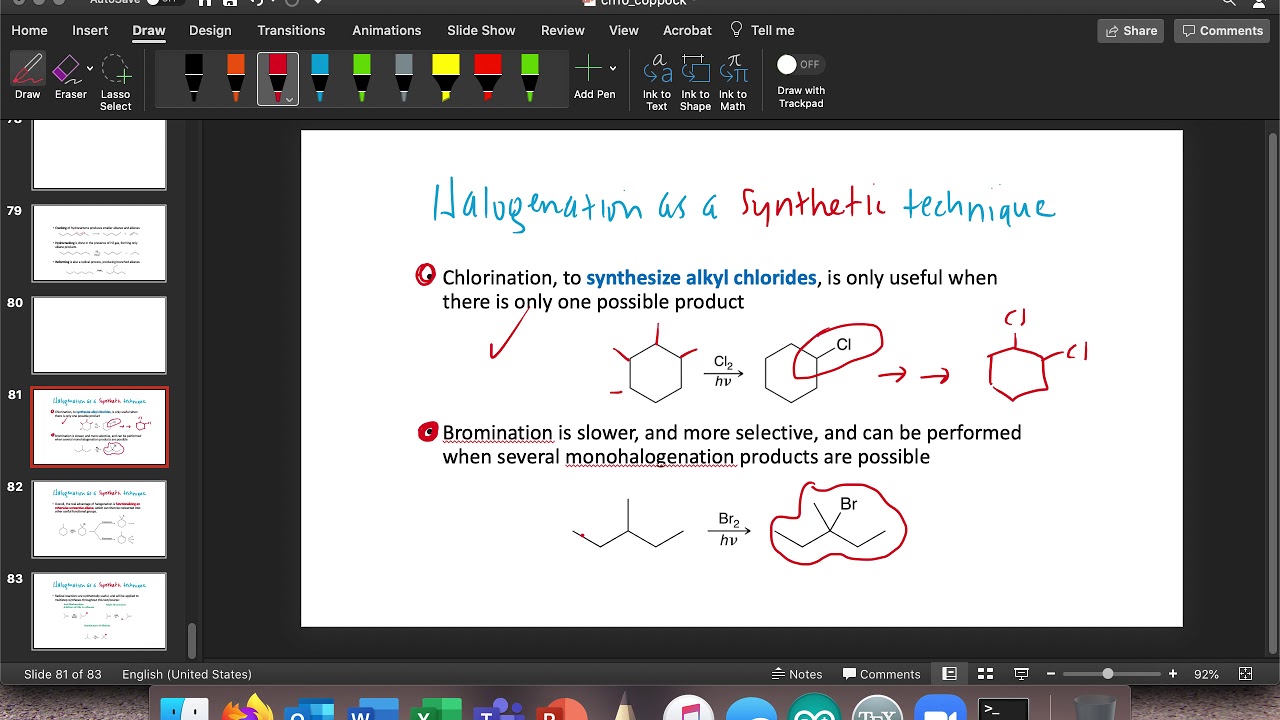This screenshot has width=1280, height=720.
Task: Click the Share button
Action: 1131,31
